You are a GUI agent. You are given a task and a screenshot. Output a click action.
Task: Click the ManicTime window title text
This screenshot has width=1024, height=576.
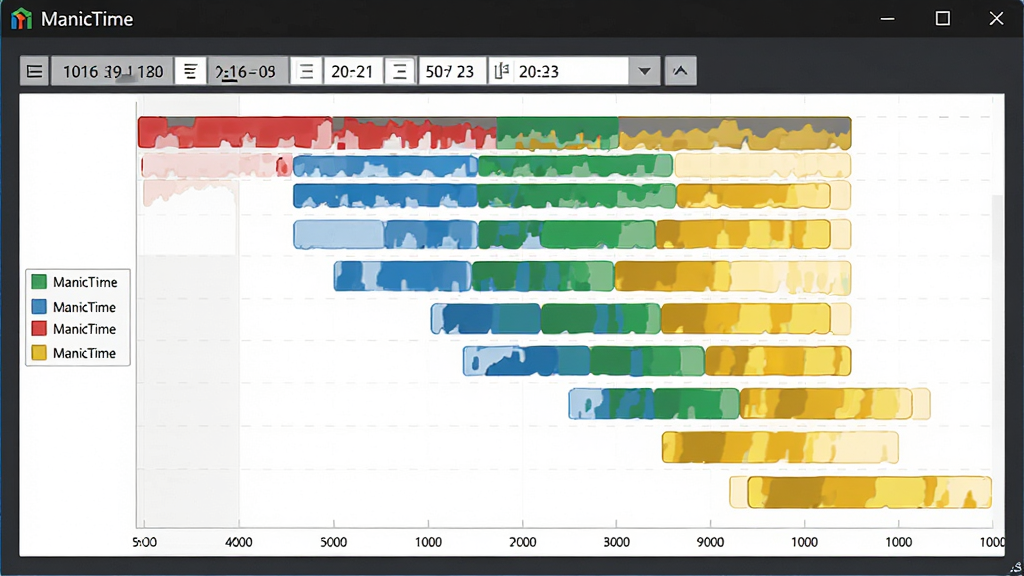pos(87,19)
